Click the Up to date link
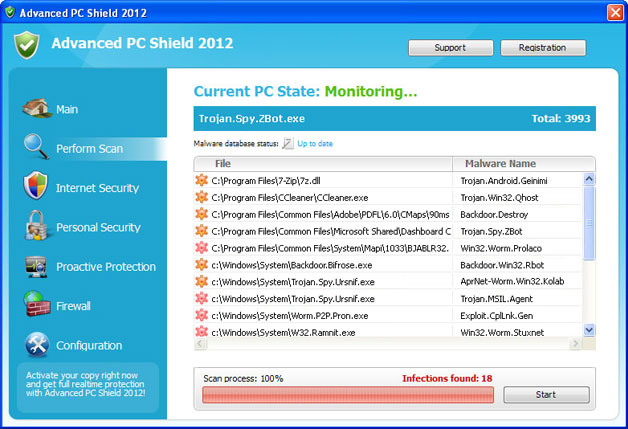 [x=315, y=144]
